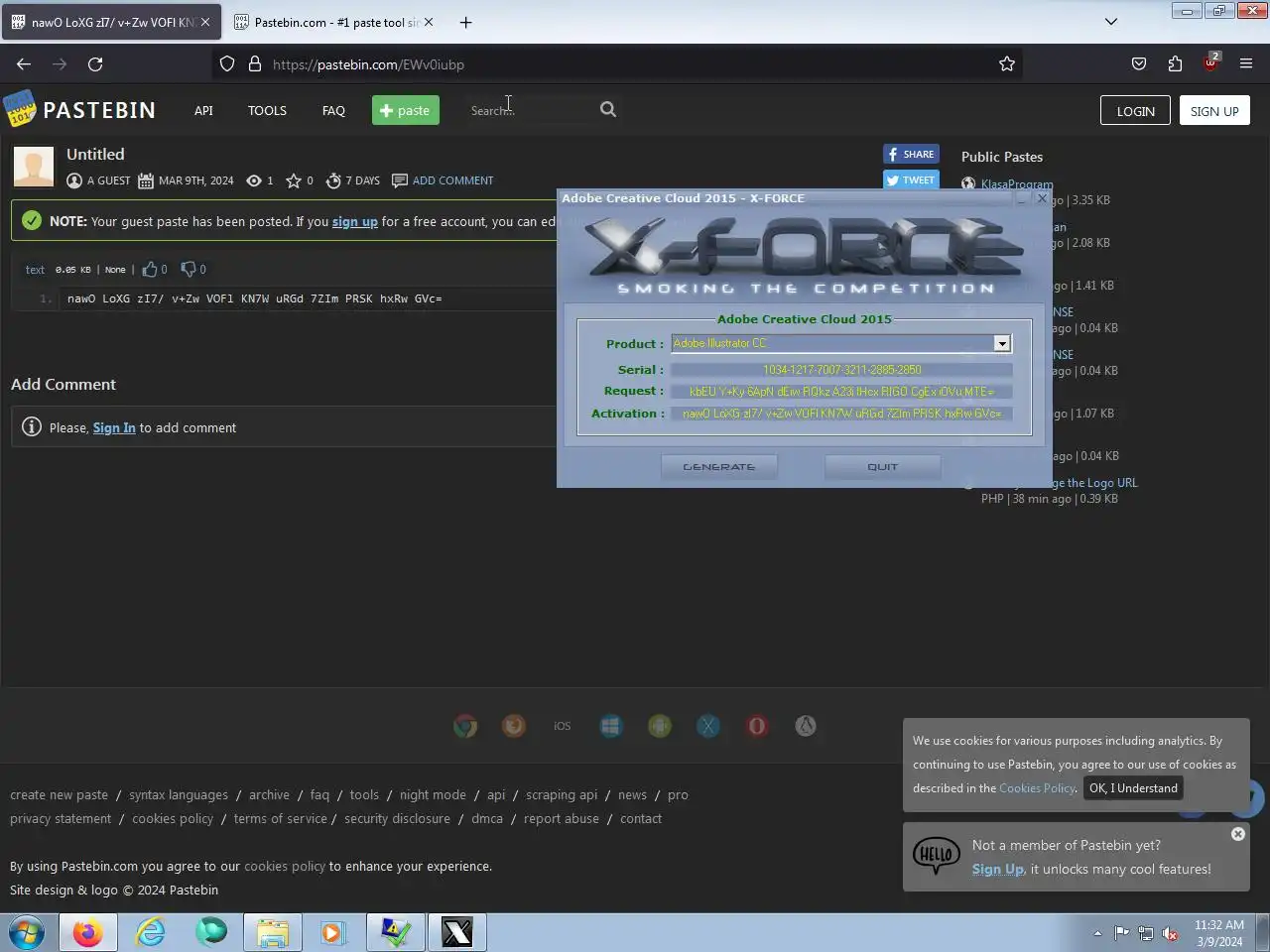Screen dimensions: 1270x952
Task: Click Sign Up link in member popup
Action: click(x=997, y=869)
